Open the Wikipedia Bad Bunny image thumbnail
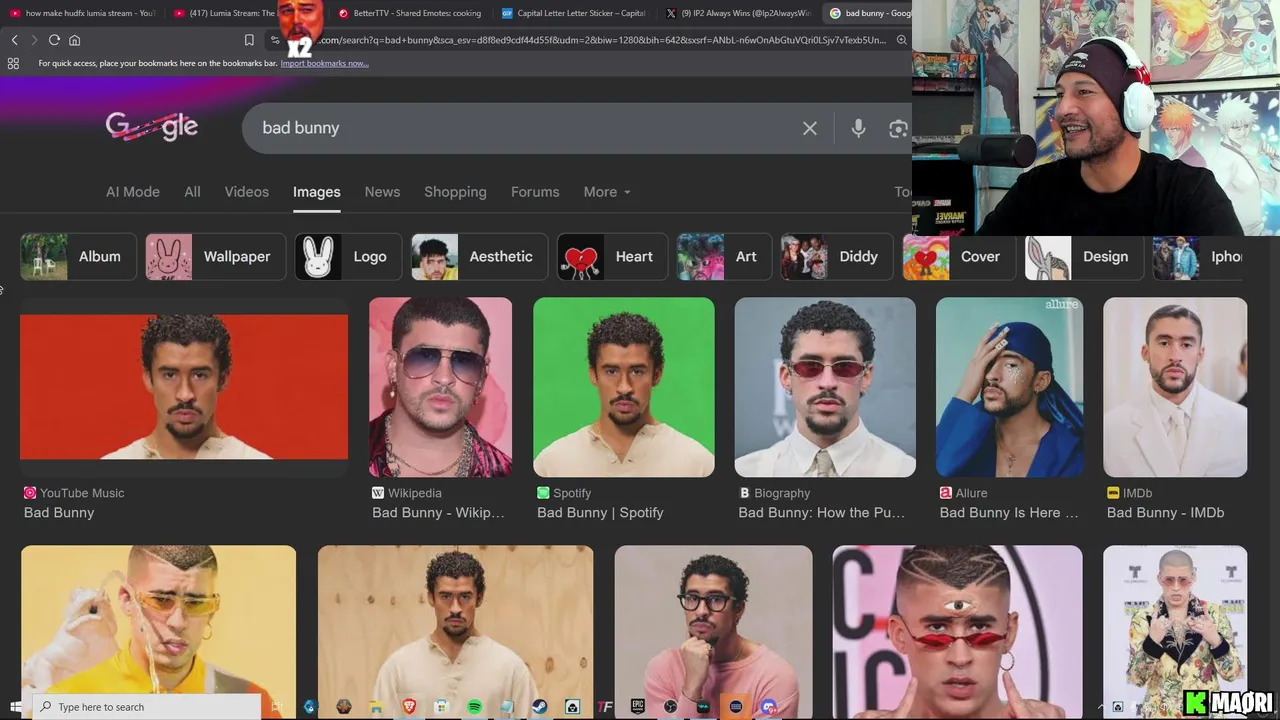This screenshot has width=1280, height=720. 440,387
